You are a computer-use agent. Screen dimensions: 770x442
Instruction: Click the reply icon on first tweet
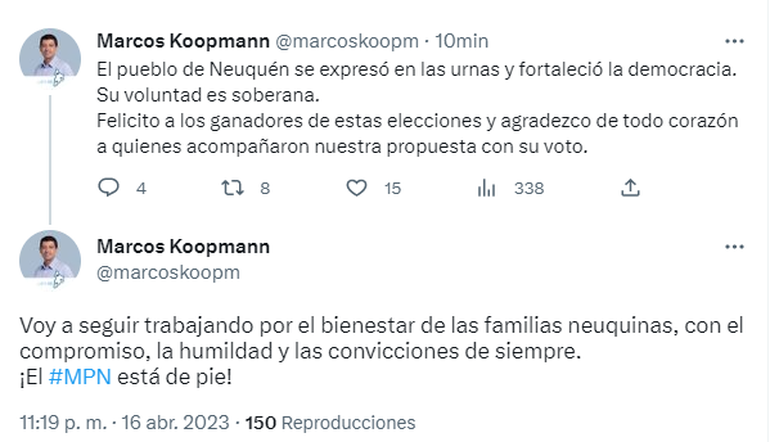click(x=110, y=187)
